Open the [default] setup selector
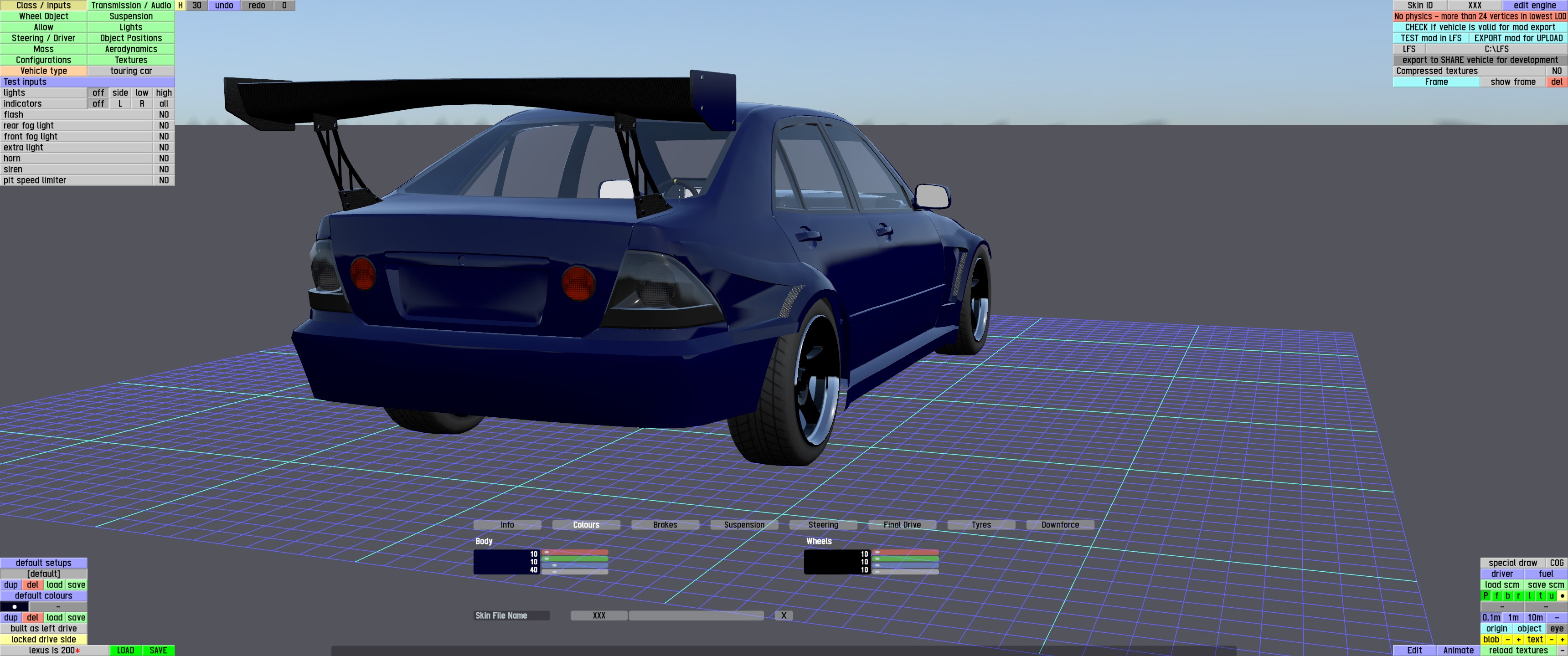 click(x=43, y=574)
